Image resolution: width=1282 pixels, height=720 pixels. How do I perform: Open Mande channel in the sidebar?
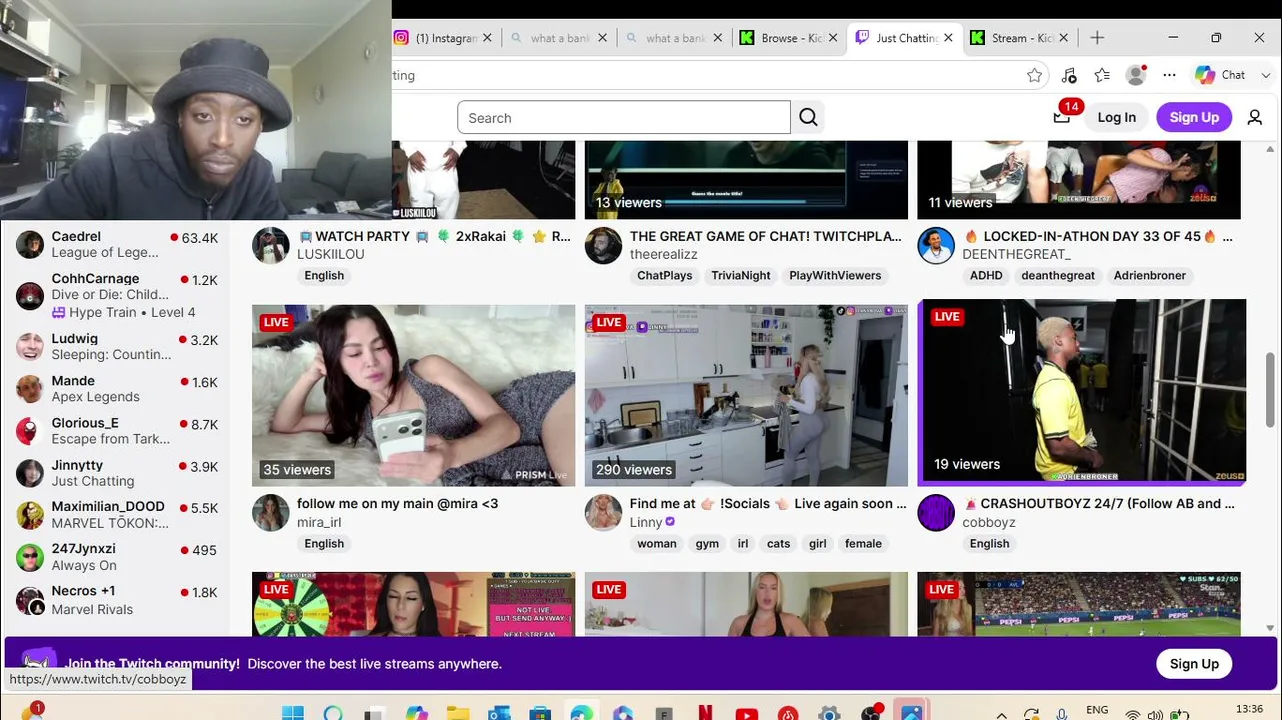(x=117, y=389)
